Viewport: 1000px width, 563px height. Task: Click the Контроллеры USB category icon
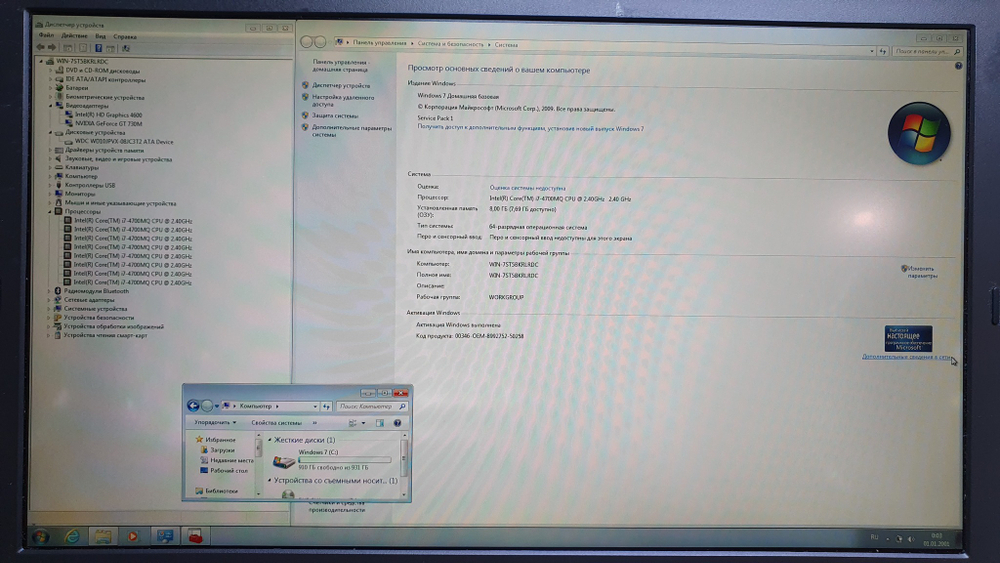pyautogui.click(x=59, y=185)
